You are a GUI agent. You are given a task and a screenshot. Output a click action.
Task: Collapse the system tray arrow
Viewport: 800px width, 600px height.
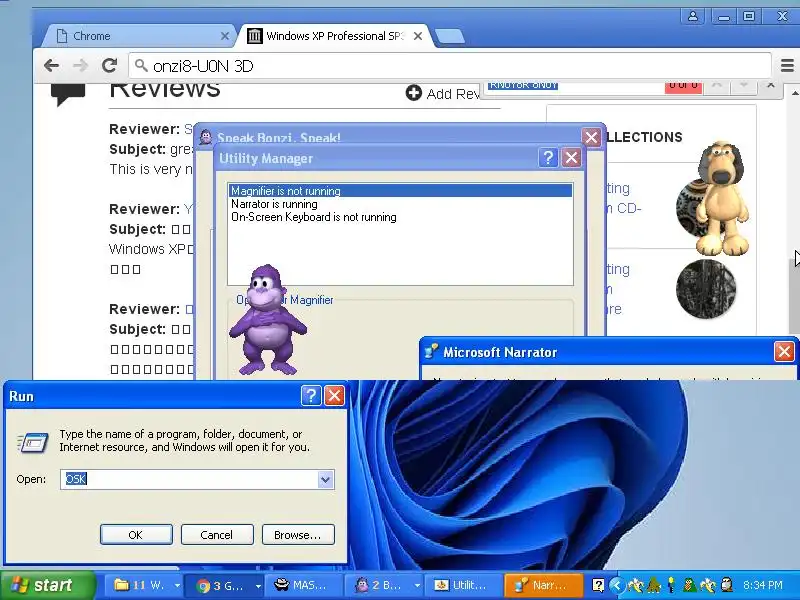coord(616,585)
